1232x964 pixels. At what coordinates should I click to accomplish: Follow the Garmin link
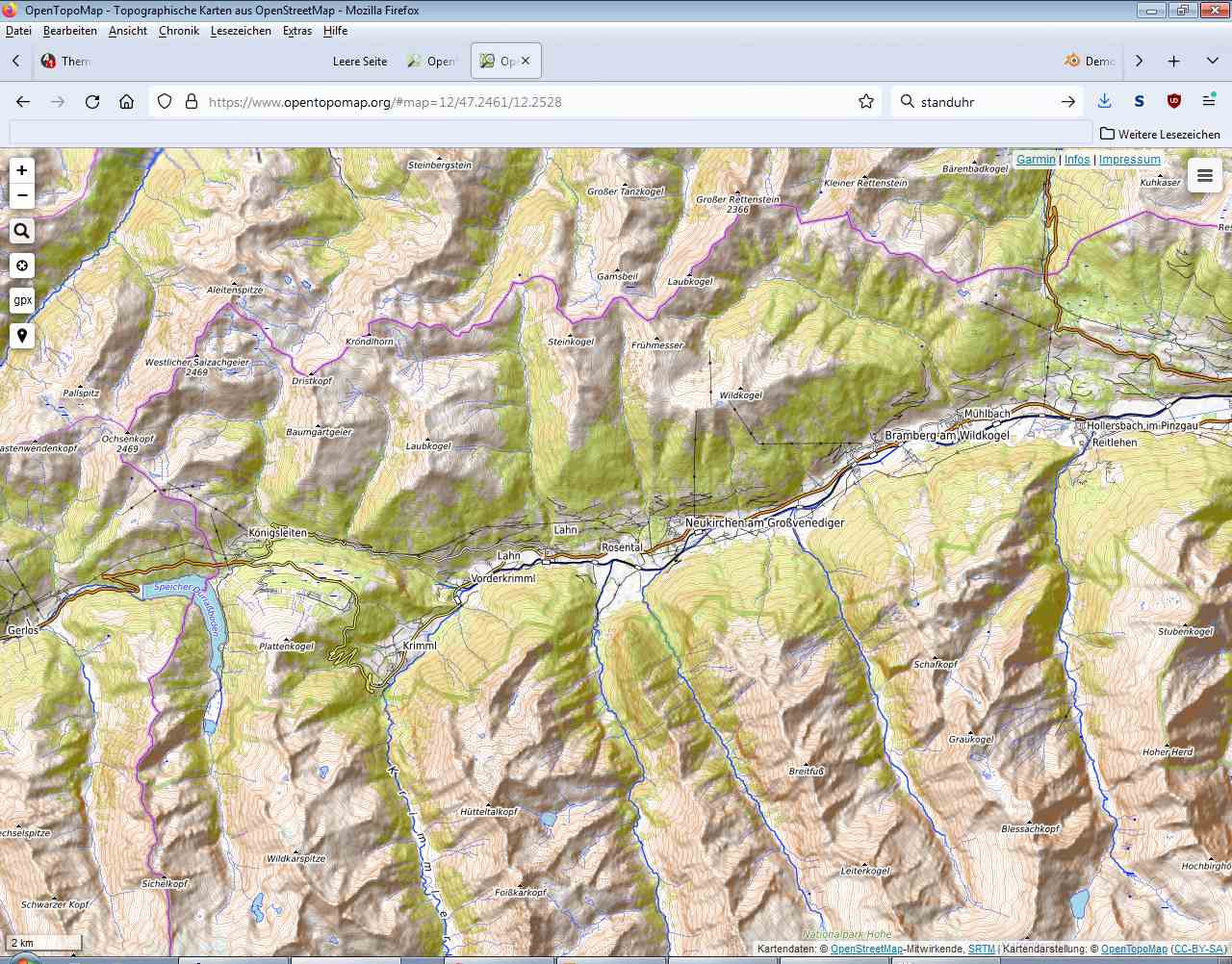click(1036, 160)
